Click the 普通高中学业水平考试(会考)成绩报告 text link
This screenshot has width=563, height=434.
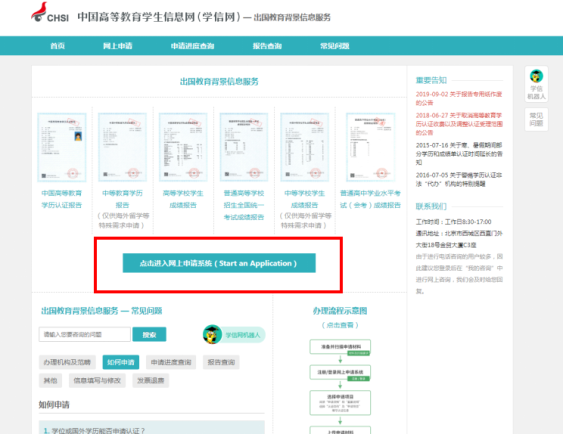371,199
